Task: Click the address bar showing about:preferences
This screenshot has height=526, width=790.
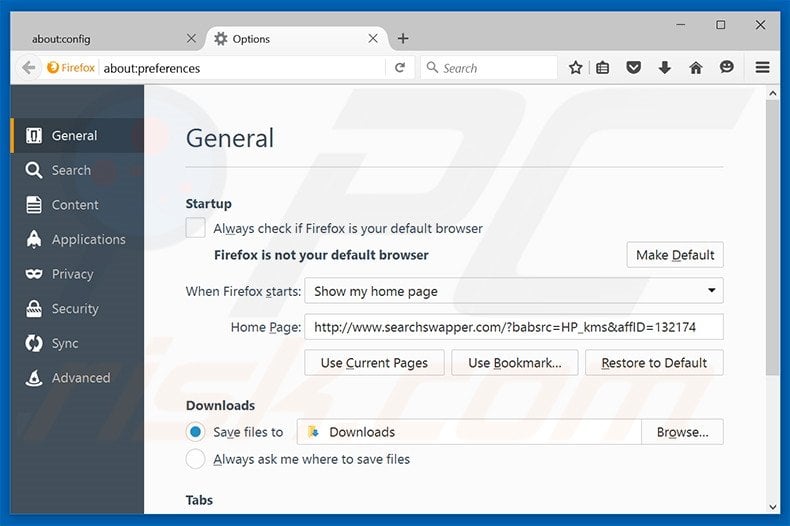Action: click(242, 68)
